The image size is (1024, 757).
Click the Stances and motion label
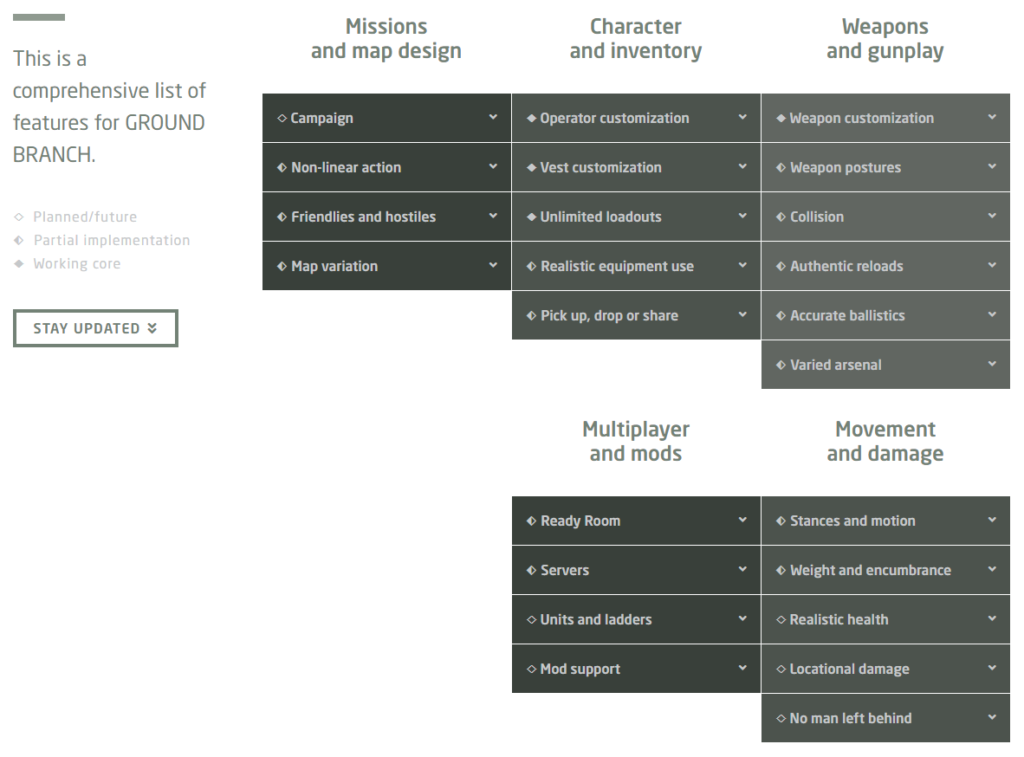853,521
